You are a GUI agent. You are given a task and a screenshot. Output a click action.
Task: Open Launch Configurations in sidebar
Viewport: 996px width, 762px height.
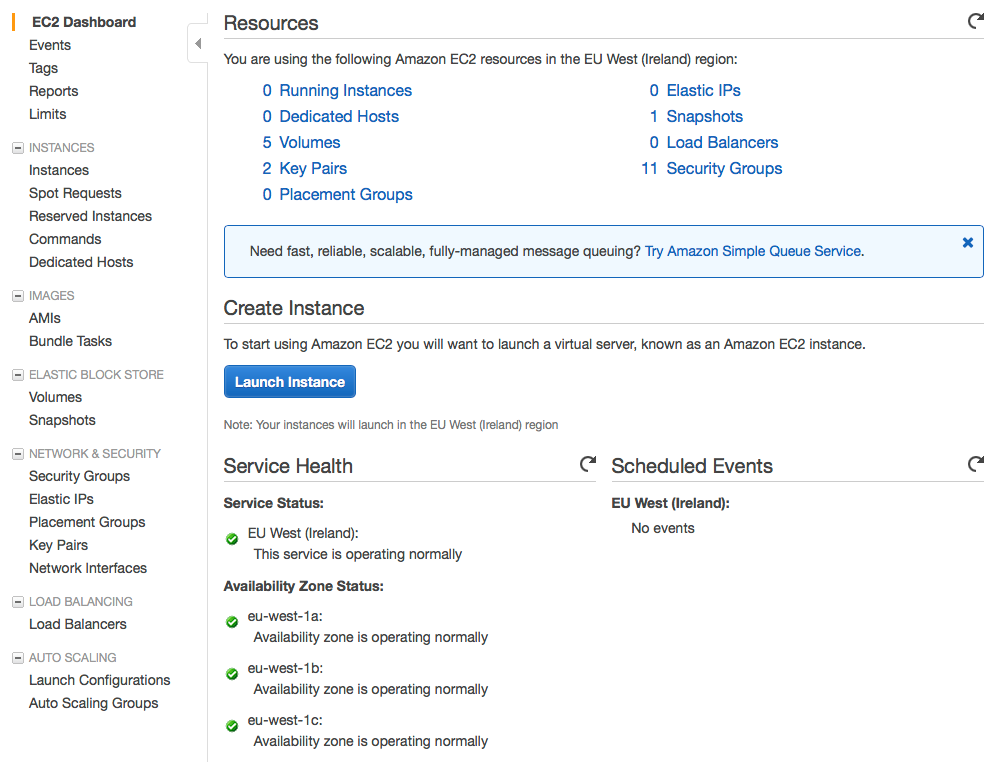(100, 680)
